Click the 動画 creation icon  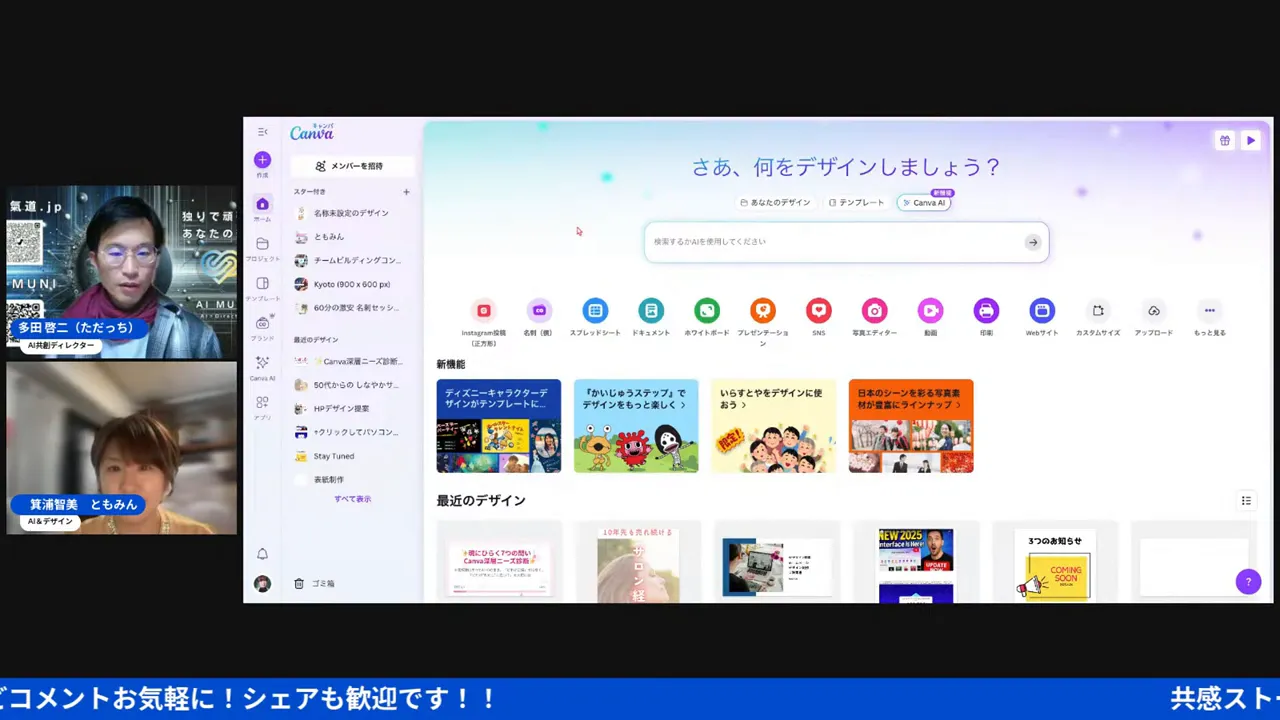(930, 311)
